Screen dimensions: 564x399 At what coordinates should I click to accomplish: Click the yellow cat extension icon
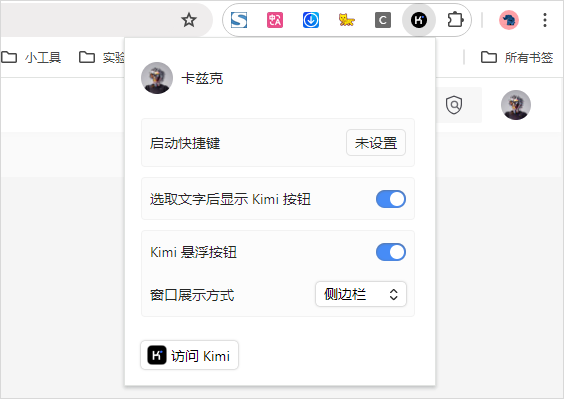point(347,20)
